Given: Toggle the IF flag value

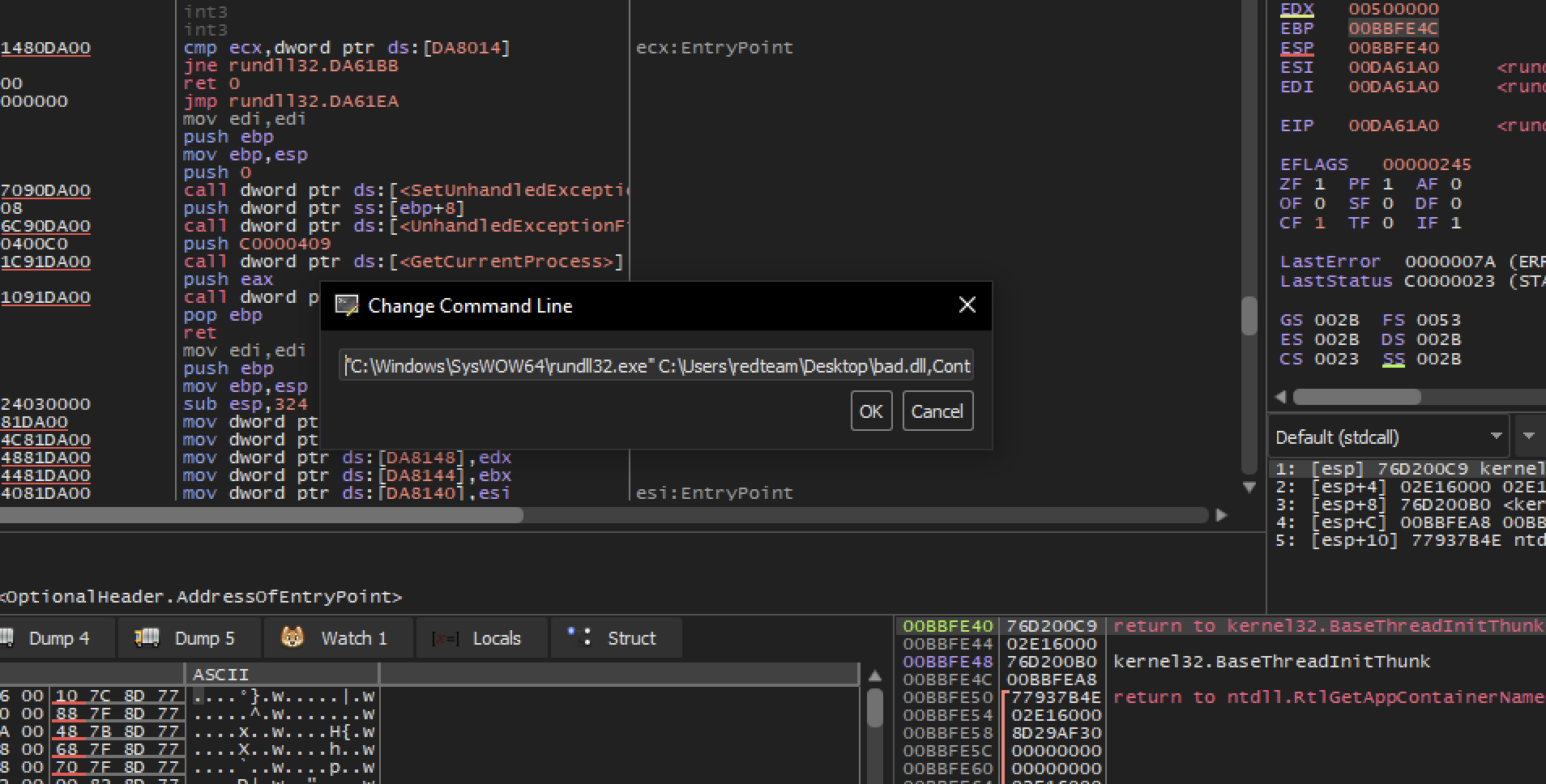Looking at the screenshot, I should pos(1455,223).
